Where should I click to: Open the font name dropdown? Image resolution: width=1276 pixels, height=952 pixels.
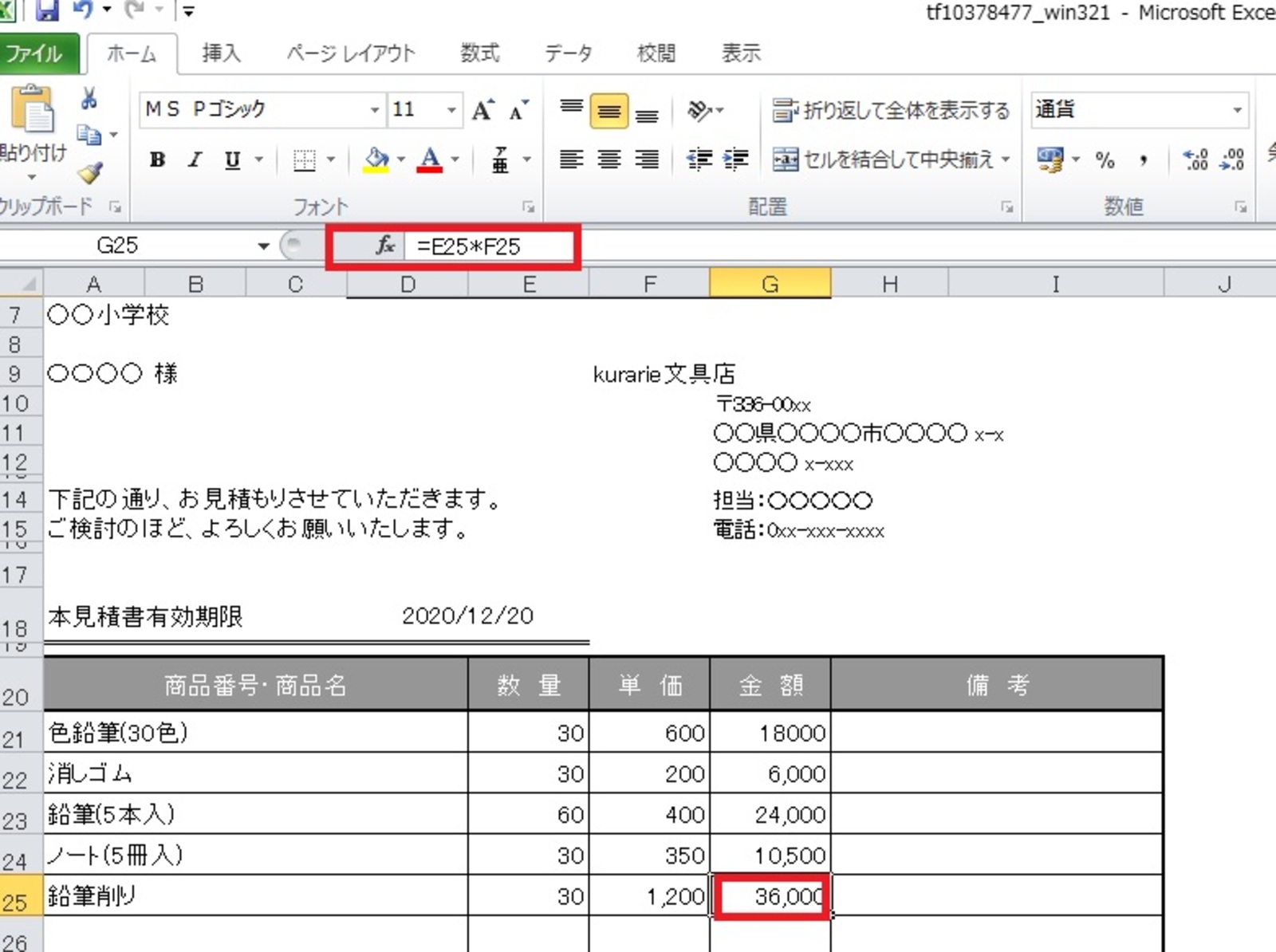tap(374, 110)
